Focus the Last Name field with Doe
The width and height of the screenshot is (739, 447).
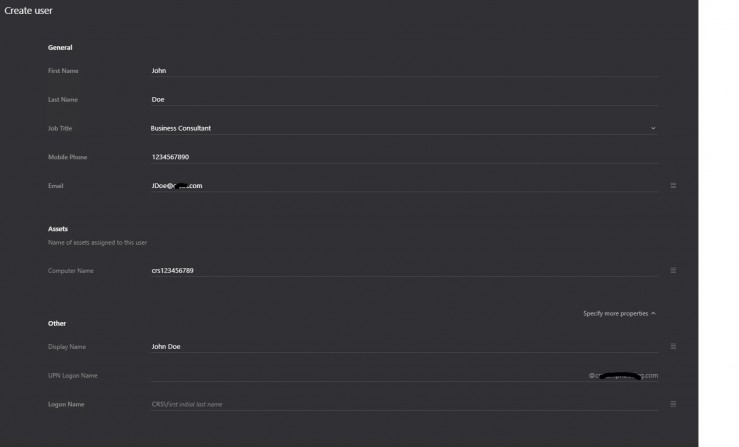[x=400, y=100]
